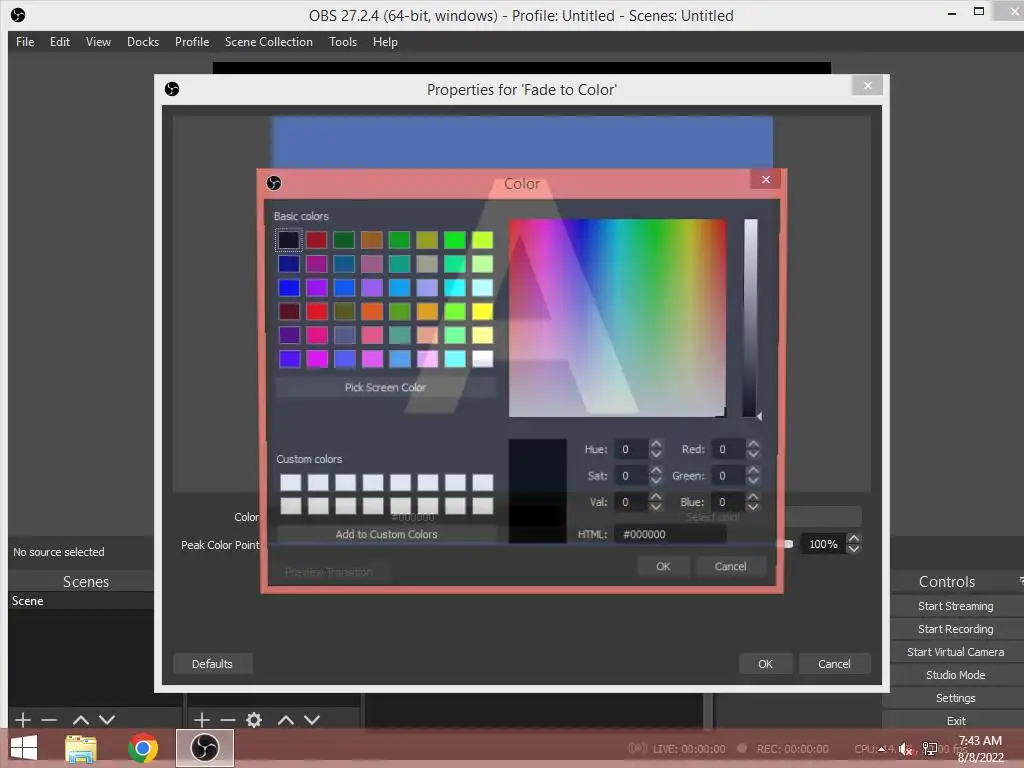Open the Scene Collection menu
This screenshot has height=768, width=1024.
268,42
